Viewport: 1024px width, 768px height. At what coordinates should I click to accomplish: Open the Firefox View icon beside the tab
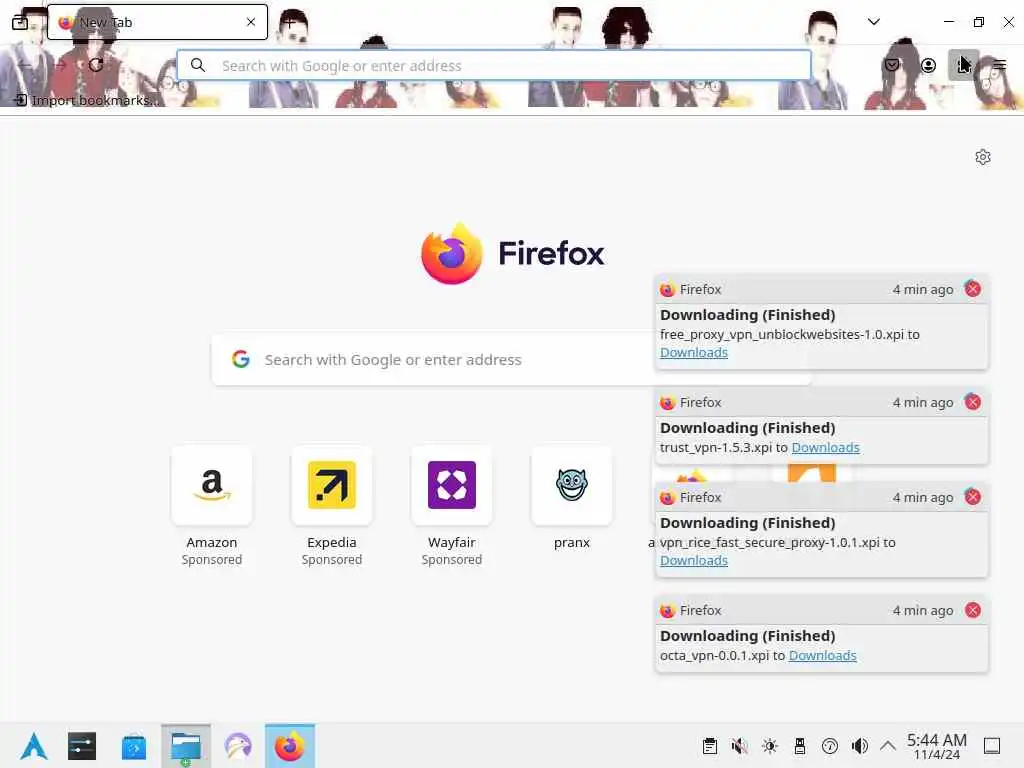pos(20,22)
